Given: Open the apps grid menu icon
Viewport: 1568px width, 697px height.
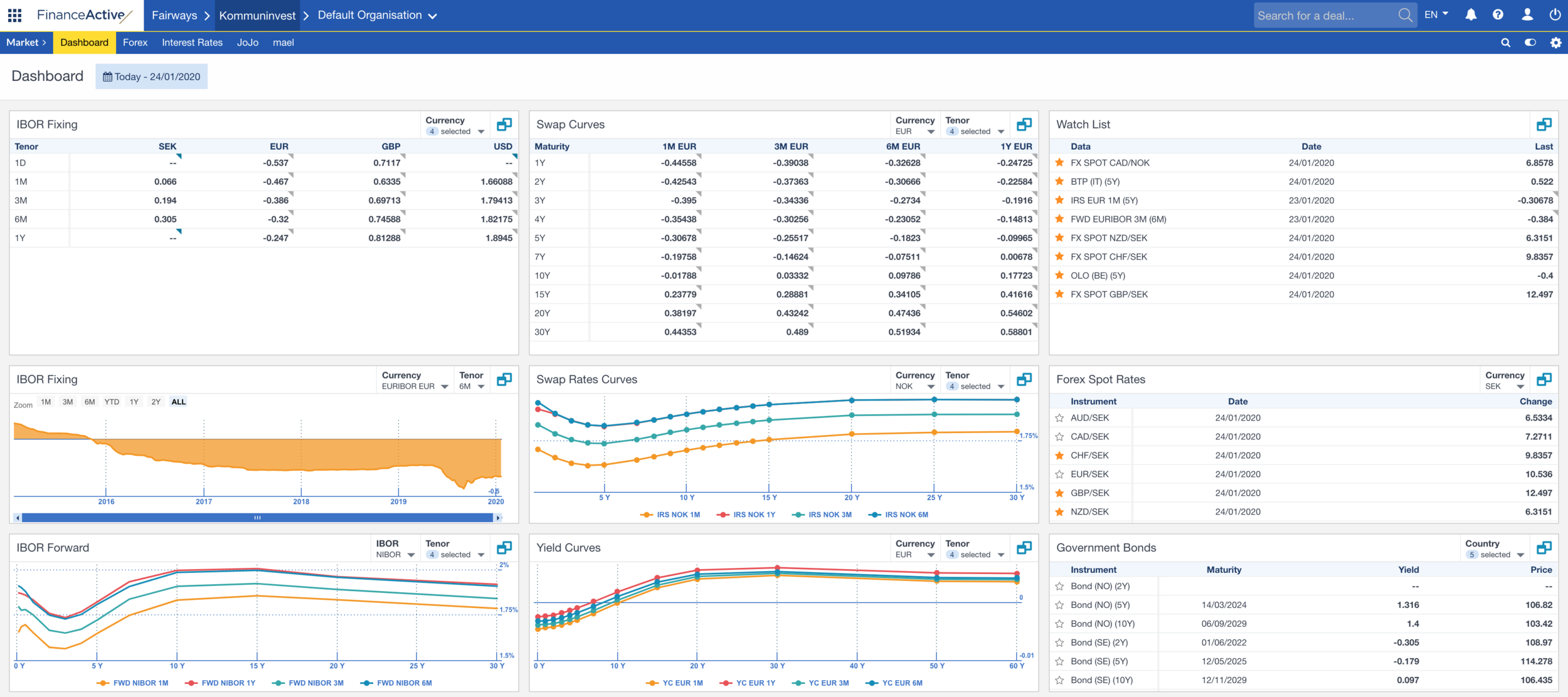Looking at the screenshot, I should click(14, 15).
